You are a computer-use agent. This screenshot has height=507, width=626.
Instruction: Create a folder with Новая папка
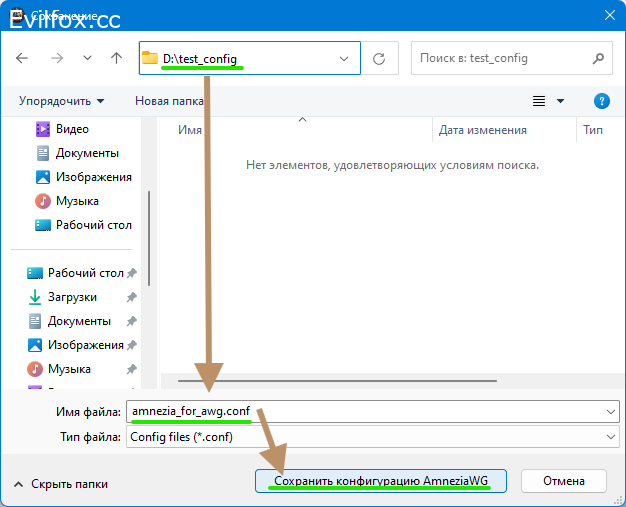point(169,101)
